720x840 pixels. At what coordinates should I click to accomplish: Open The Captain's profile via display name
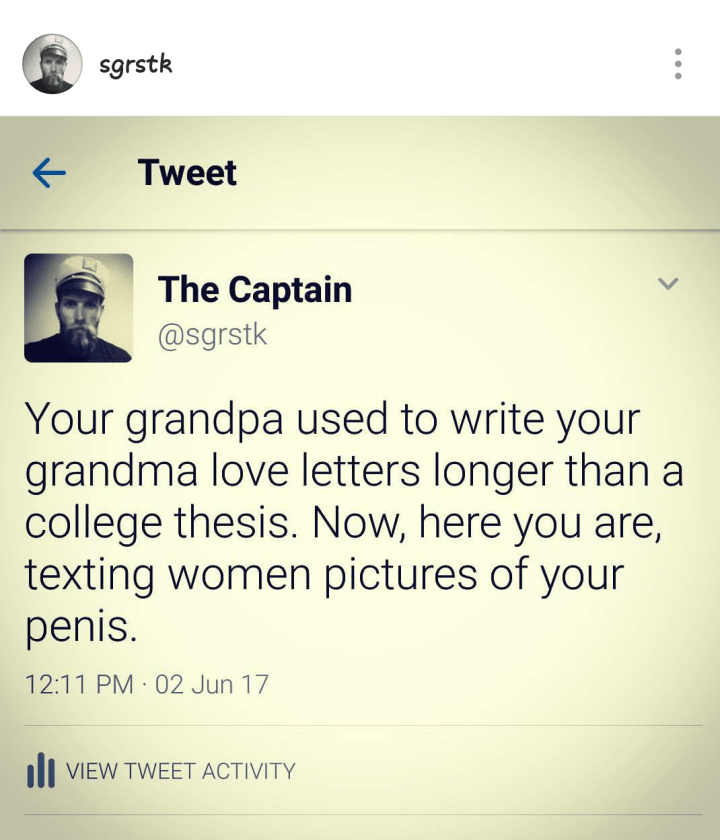point(254,289)
